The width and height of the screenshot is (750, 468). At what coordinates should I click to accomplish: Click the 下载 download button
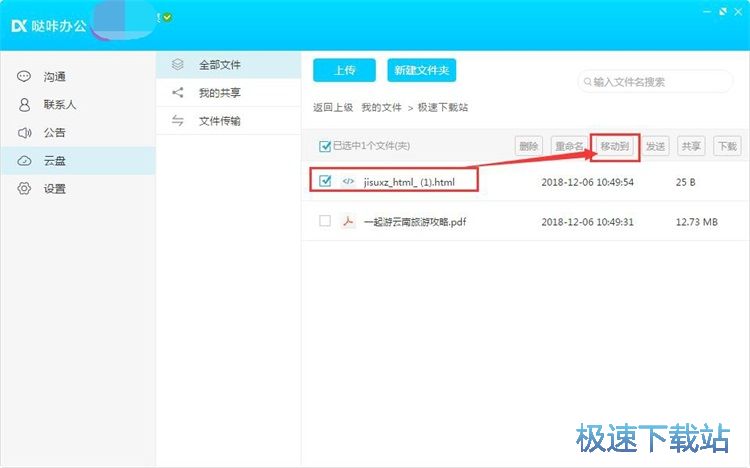point(728,146)
